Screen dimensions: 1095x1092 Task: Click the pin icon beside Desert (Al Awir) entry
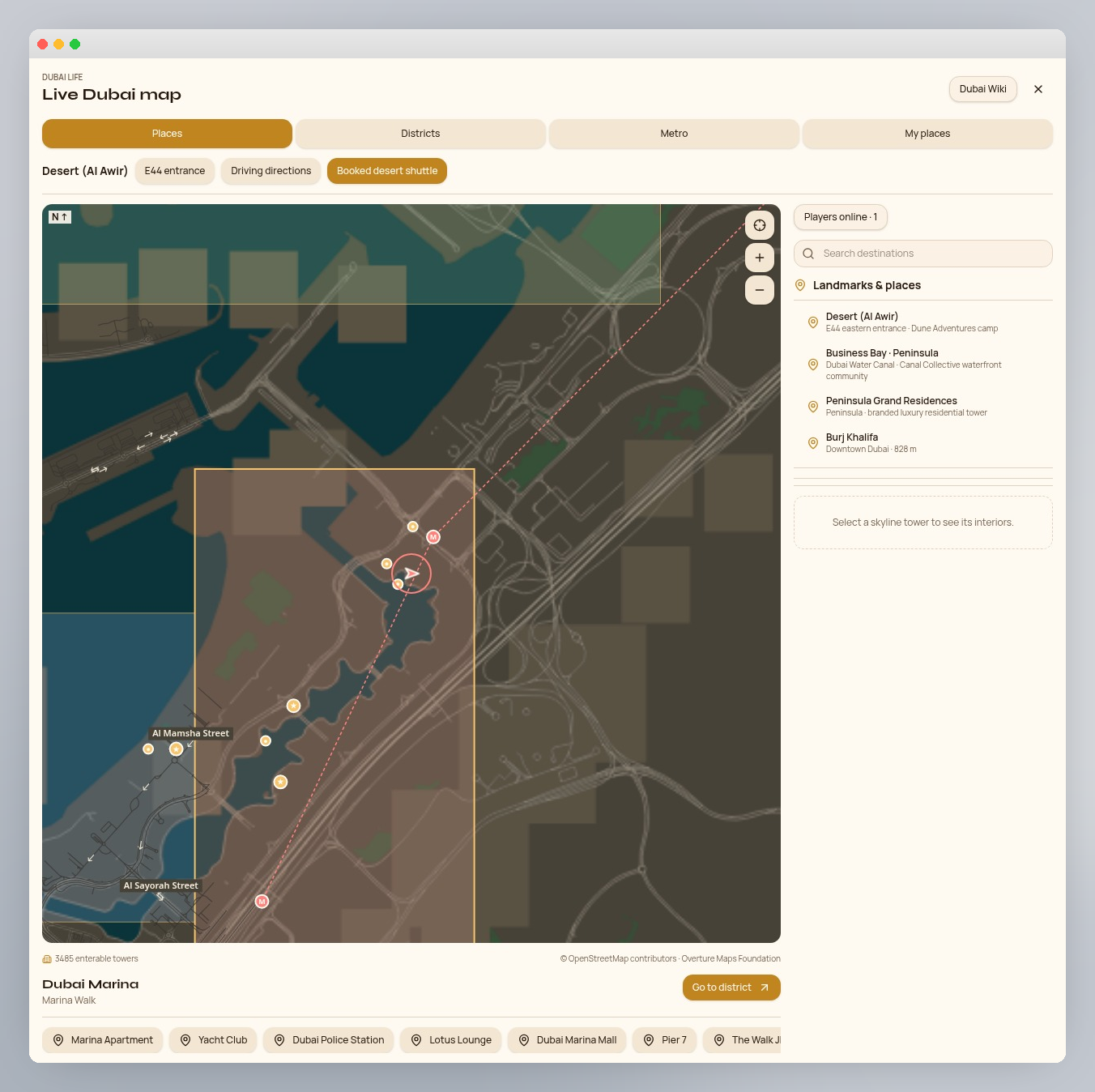[x=813, y=322]
